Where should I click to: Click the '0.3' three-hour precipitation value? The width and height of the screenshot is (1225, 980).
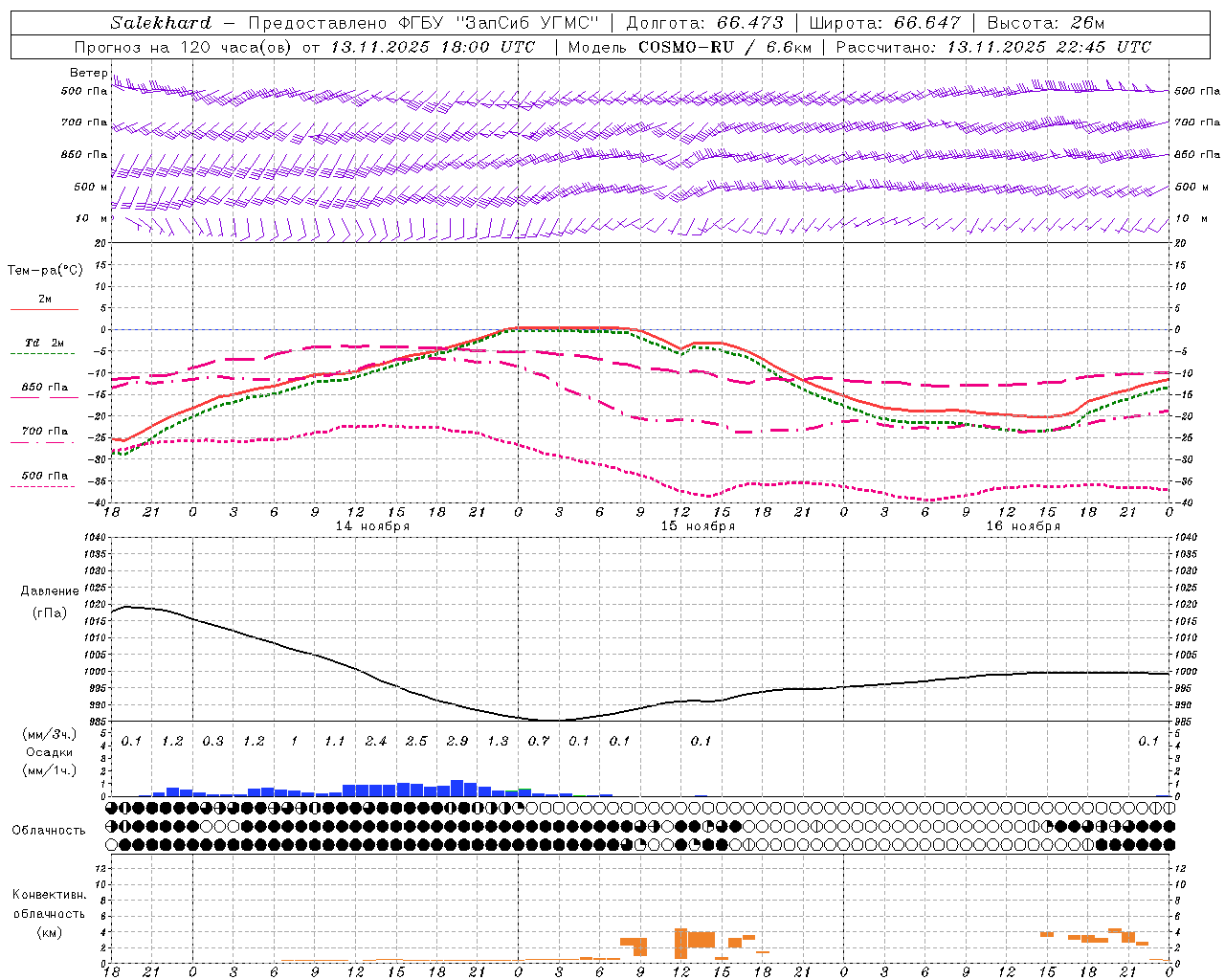(212, 742)
